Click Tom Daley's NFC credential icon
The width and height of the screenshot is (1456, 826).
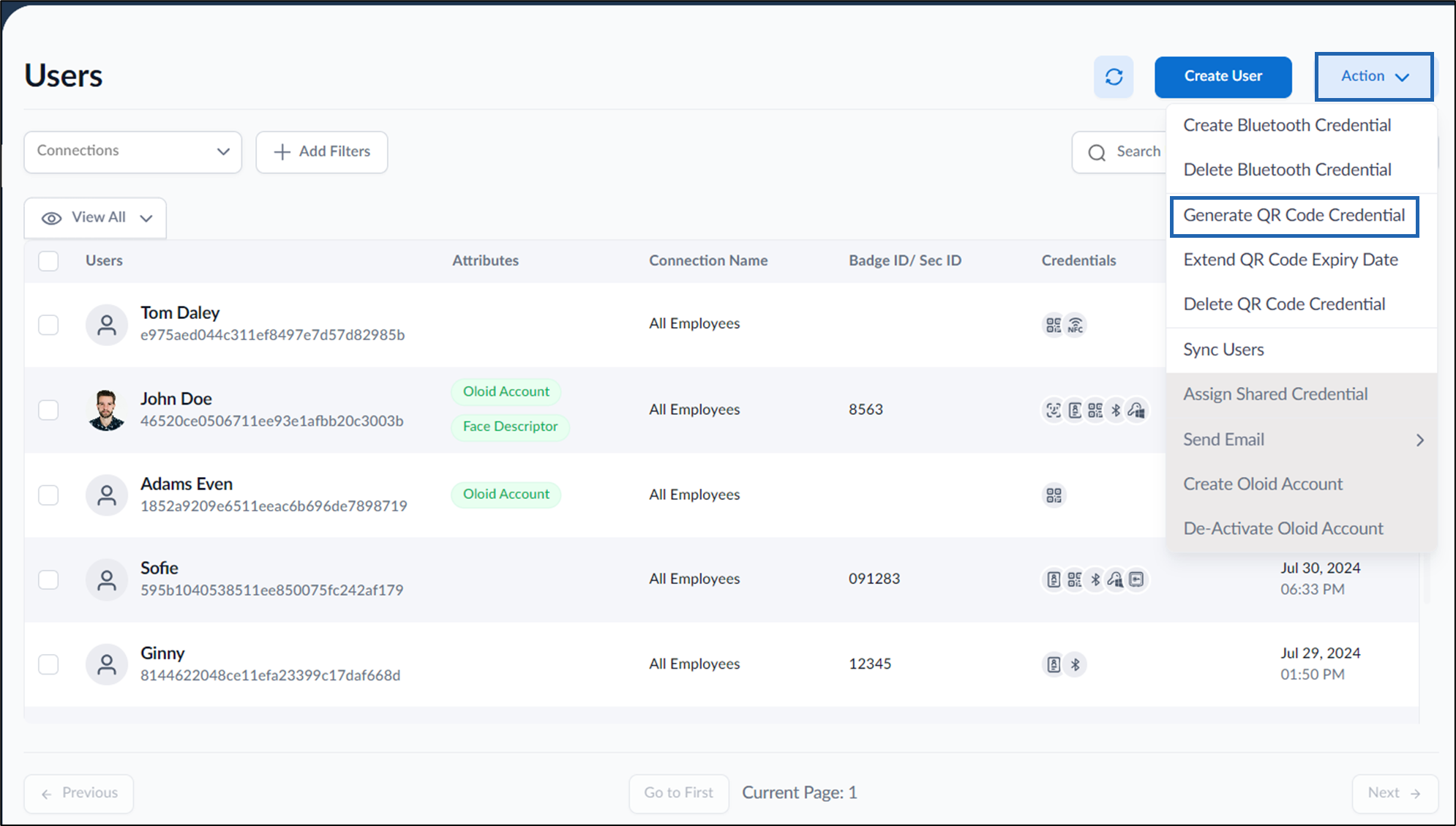click(x=1075, y=325)
